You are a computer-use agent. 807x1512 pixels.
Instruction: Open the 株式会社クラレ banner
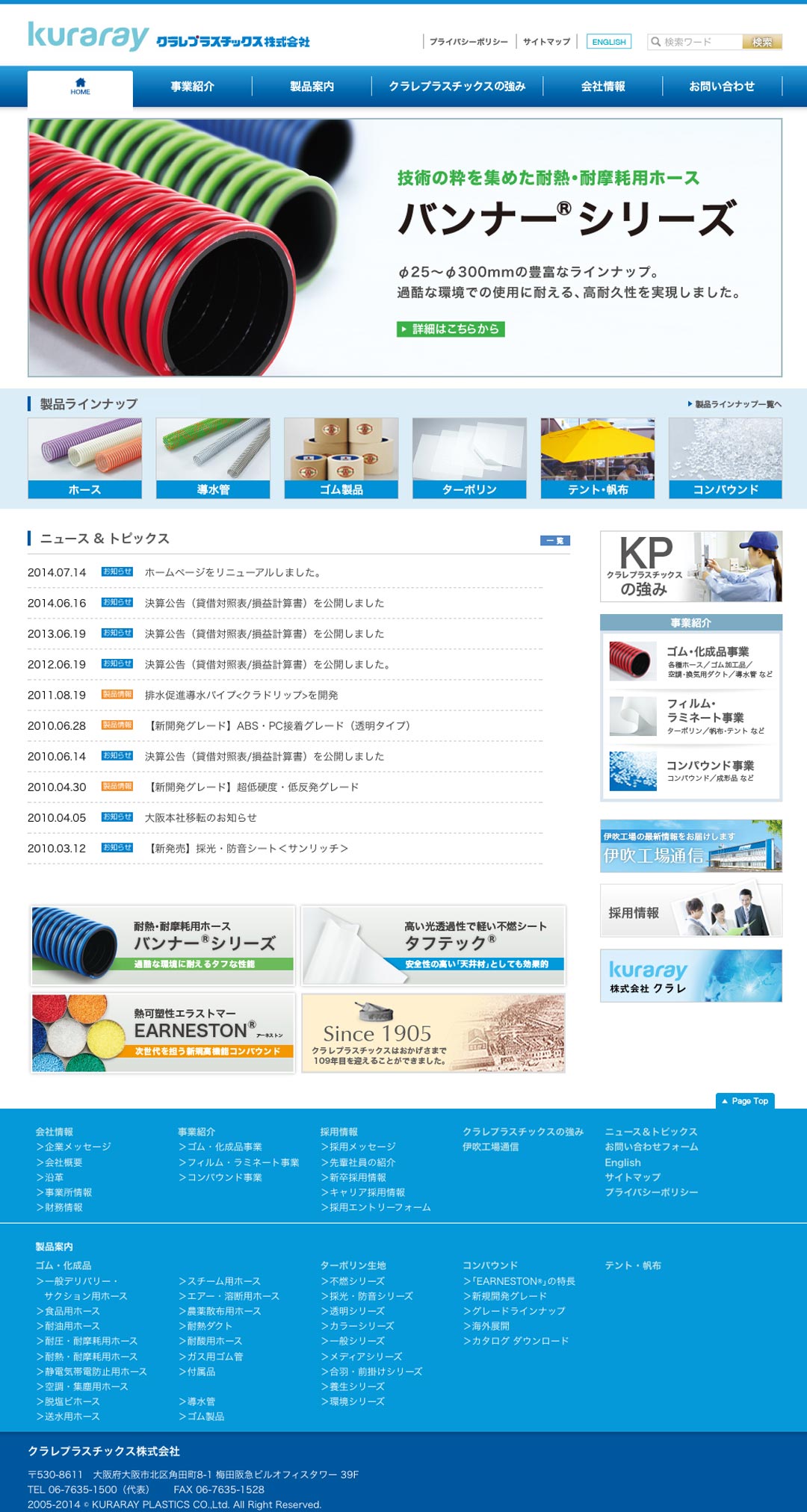point(691,976)
